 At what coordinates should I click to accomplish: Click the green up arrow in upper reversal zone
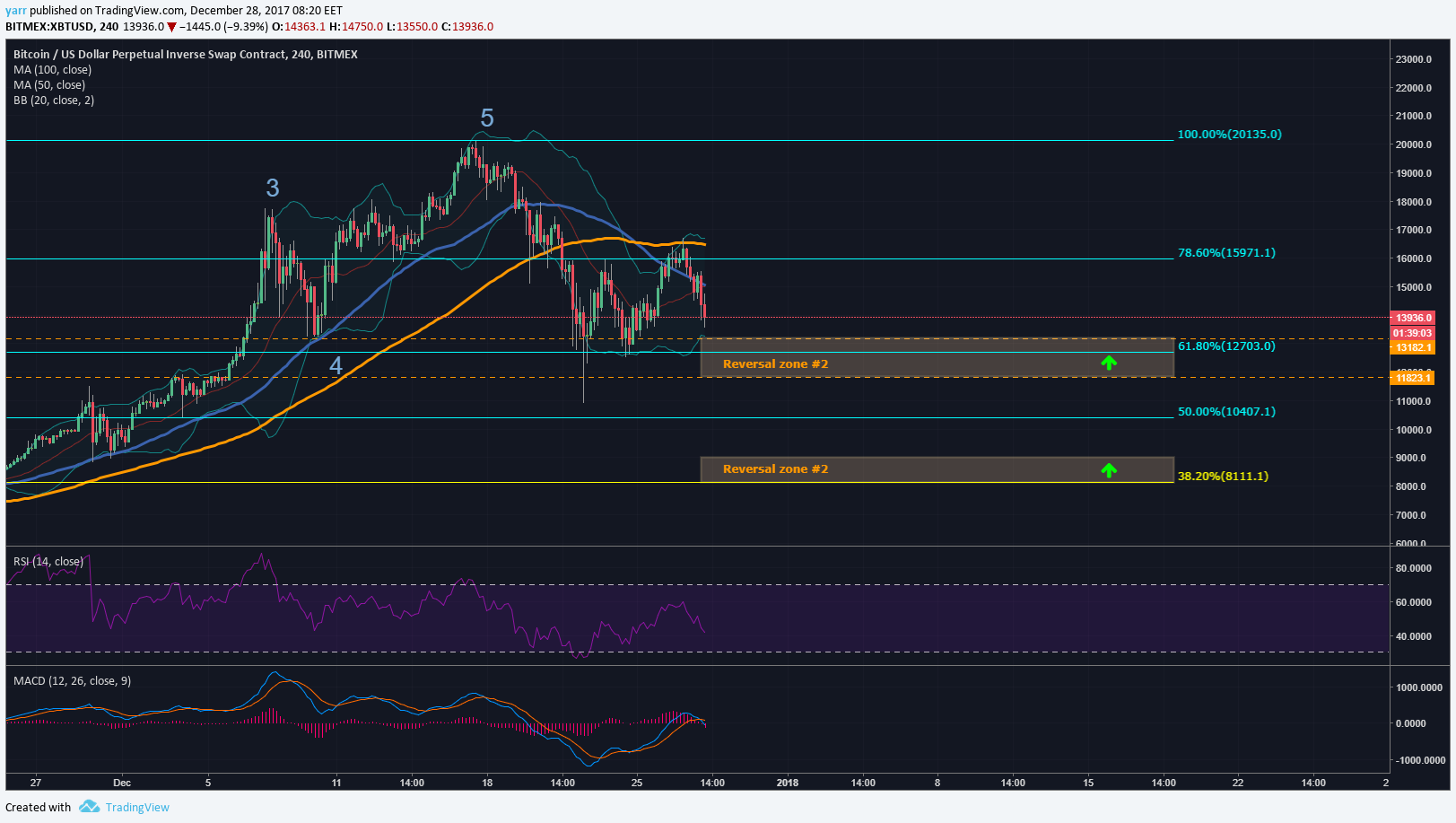click(x=1109, y=363)
